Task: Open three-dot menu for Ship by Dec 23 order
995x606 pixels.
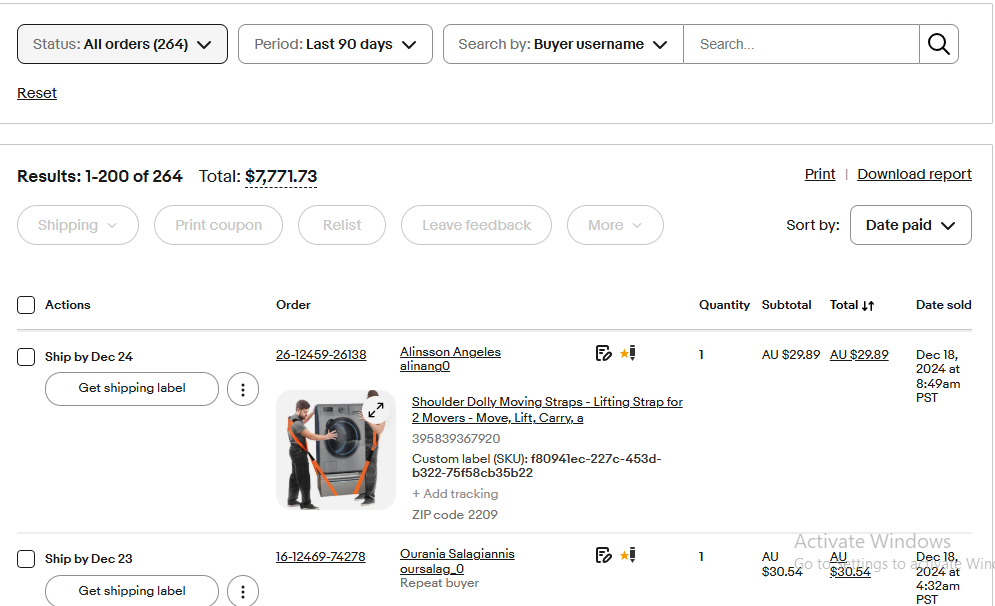Action: pyautogui.click(x=243, y=590)
